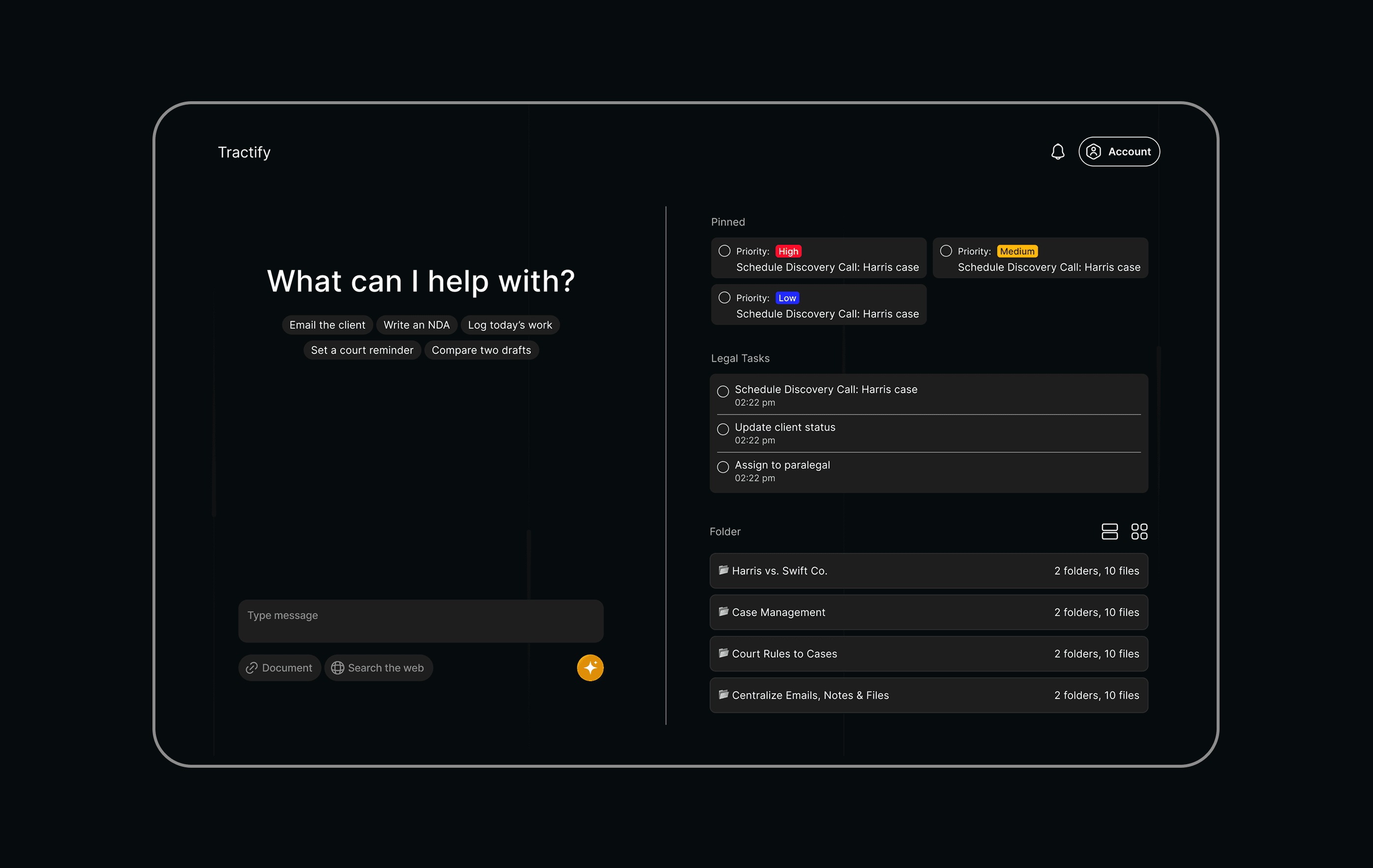1373x868 pixels.
Task: Mark Update client status as done
Action: pos(723,429)
